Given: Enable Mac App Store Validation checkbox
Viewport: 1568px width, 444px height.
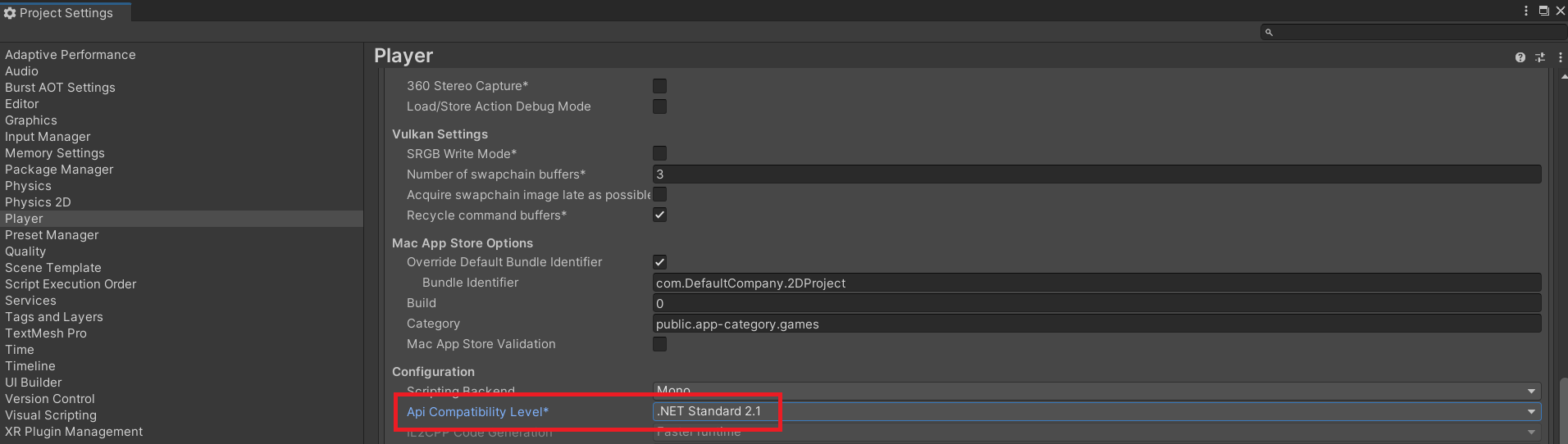Looking at the screenshot, I should [x=659, y=344].
